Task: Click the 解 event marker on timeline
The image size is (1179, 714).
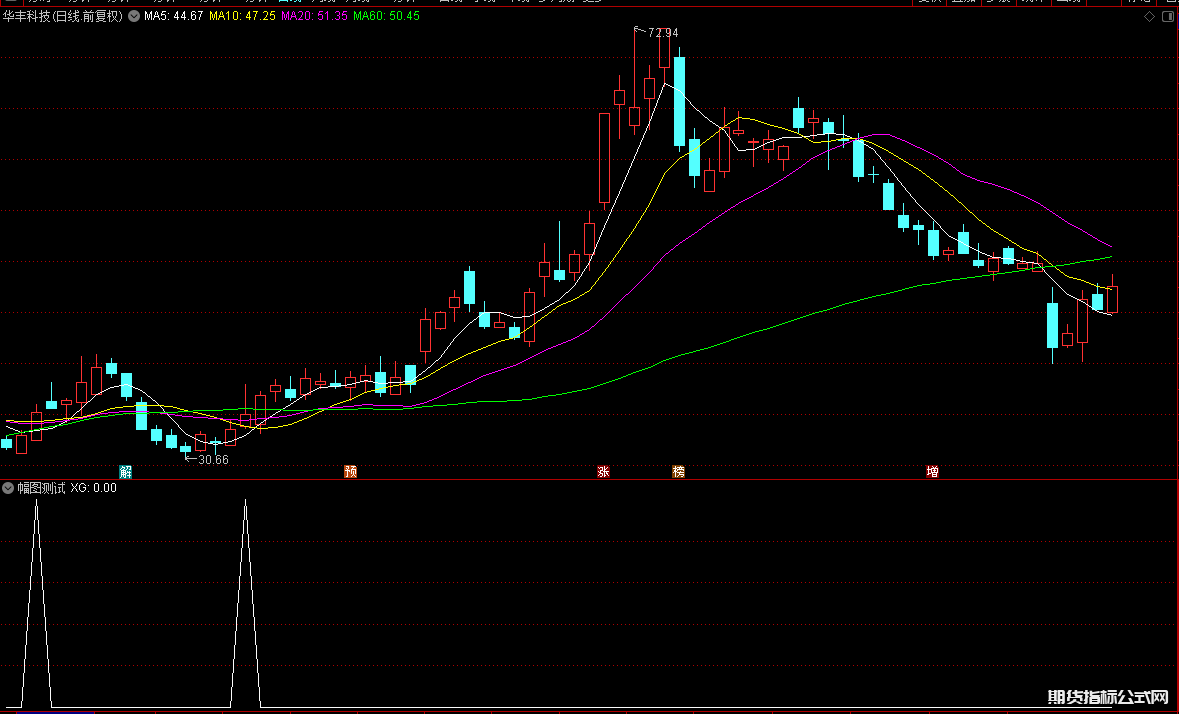Action: [126, 472]
